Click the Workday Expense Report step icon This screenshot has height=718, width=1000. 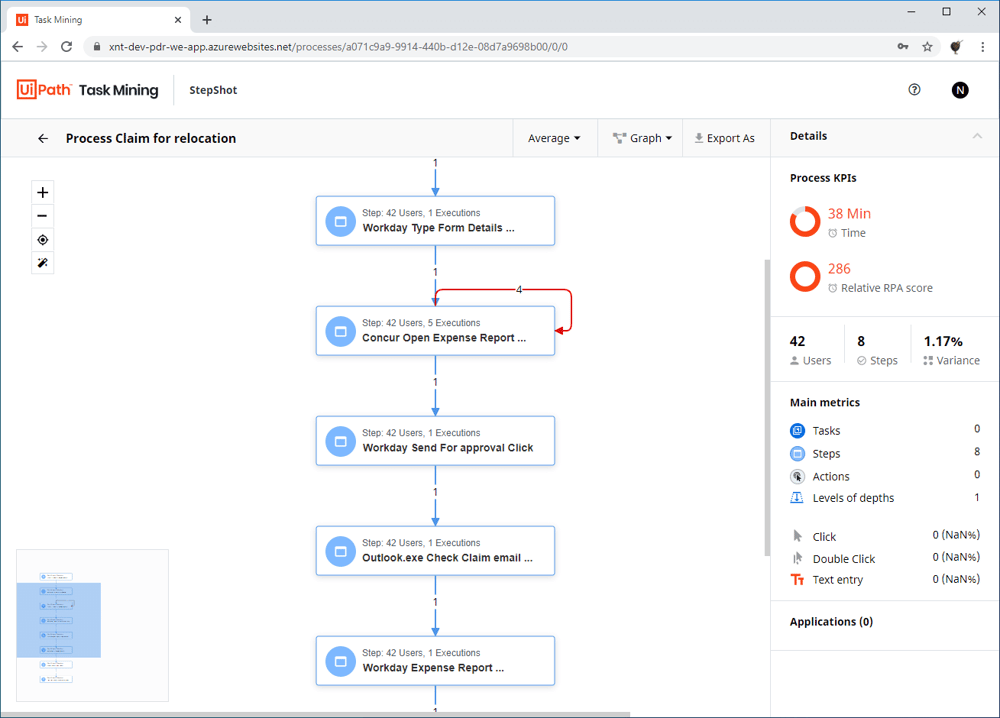341,661
